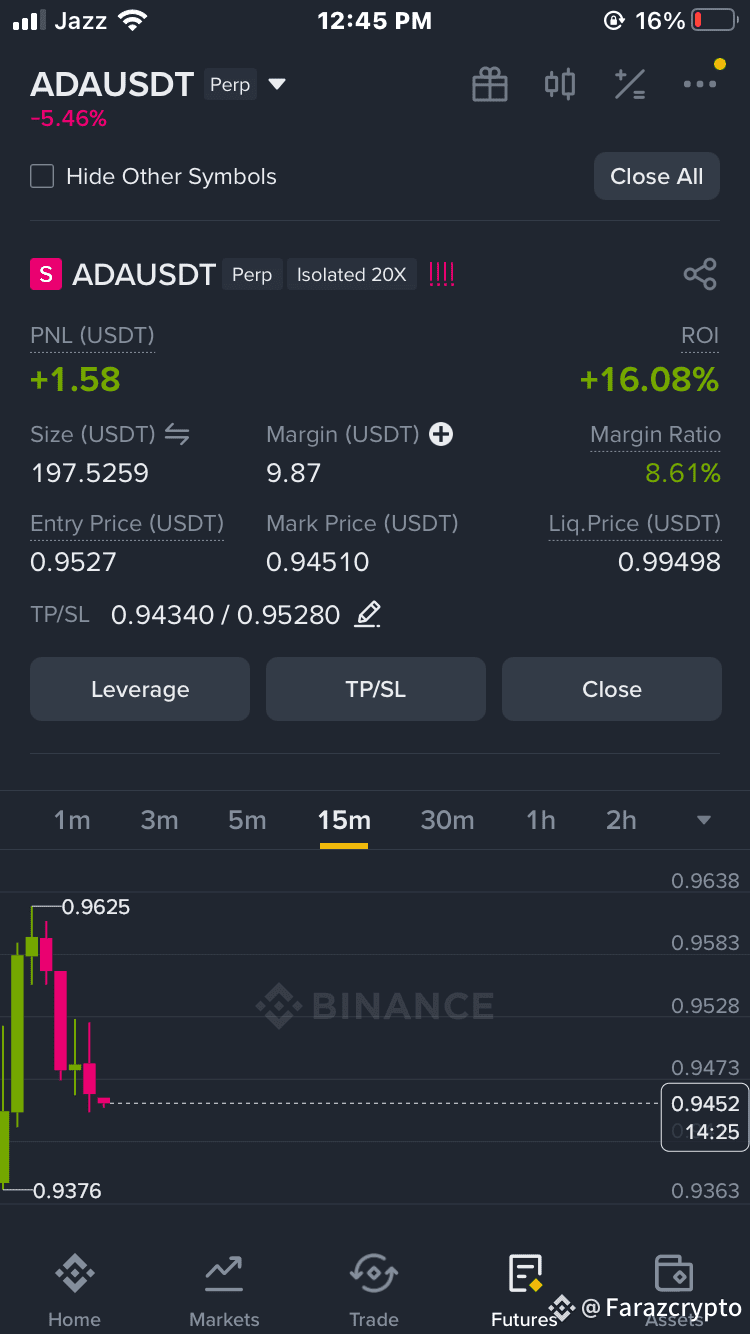The height and width of the screenshot is (1334, 750).
Task: Tap the 197.5259 size value
Action: click(90, 473)
